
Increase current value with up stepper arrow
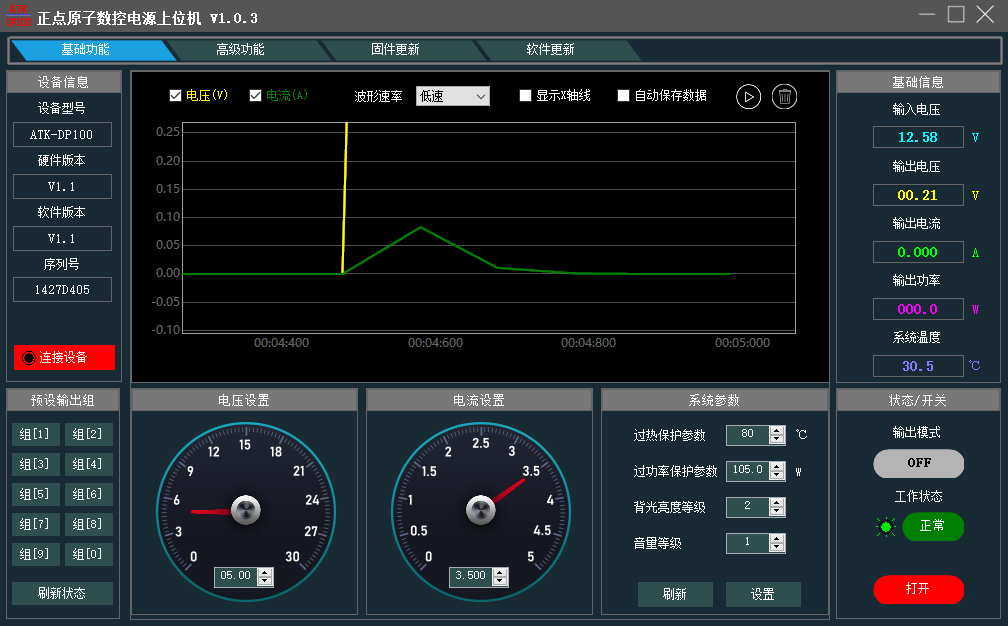pos(500,572)
